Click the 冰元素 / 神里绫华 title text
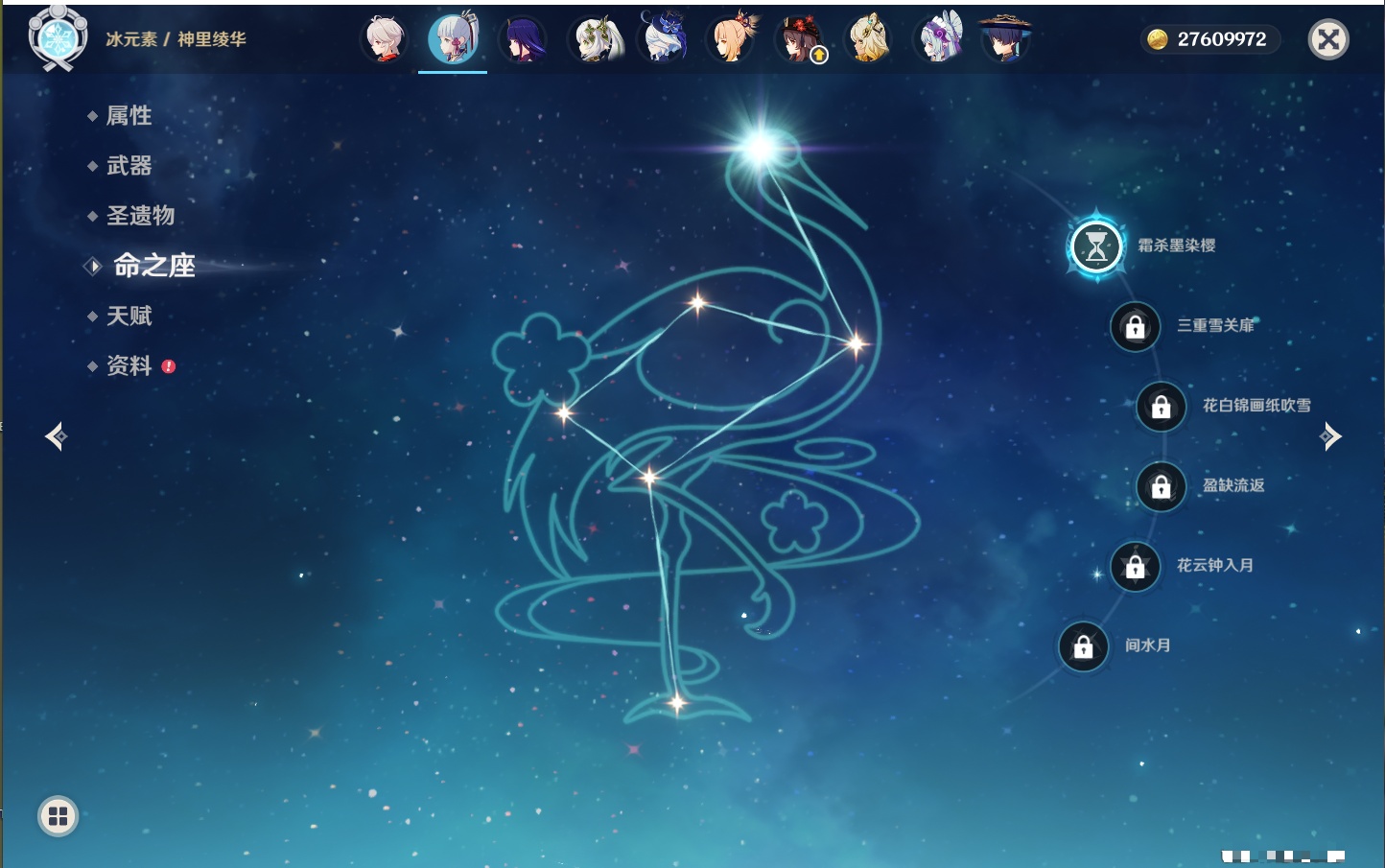The width and height of the screenshot is (1385, 868). tap(176, 39)
